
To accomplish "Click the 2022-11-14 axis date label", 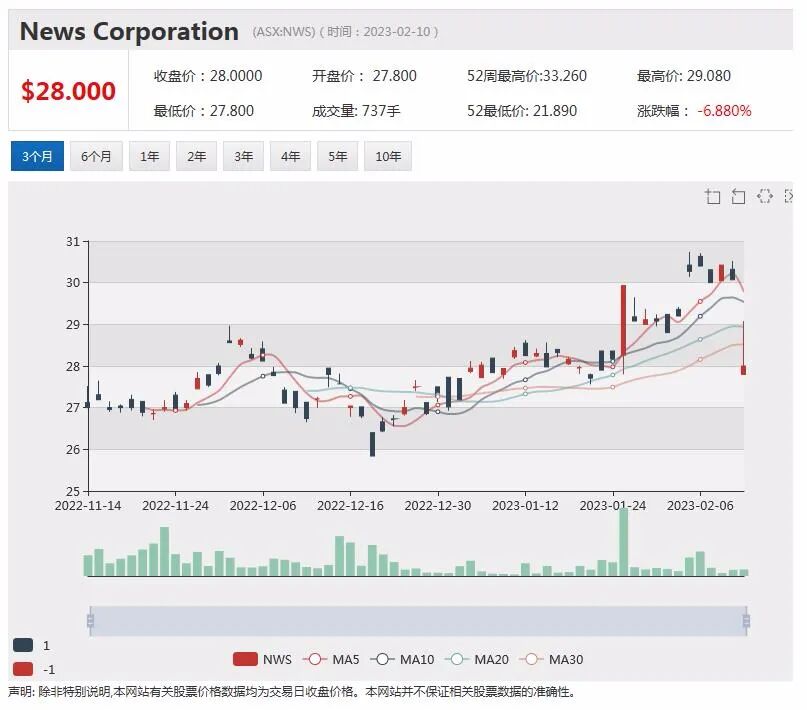I will coord(88,506).
